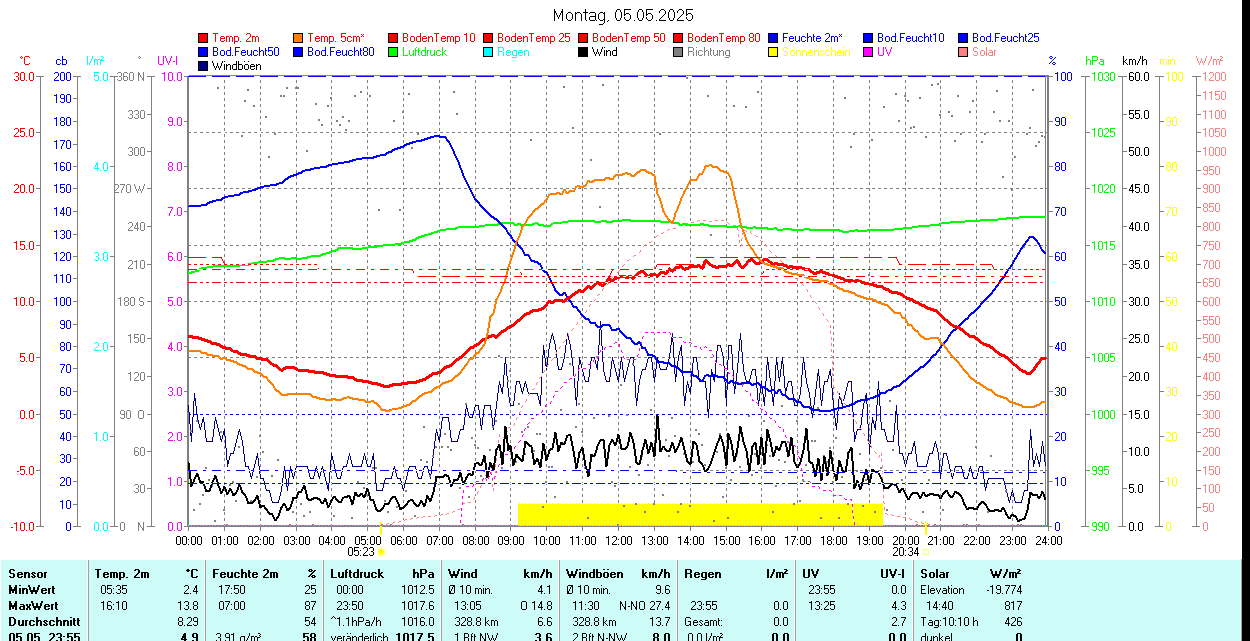
Task: Click the yellow Sonnenschein legend square
Action: [774, 52]
